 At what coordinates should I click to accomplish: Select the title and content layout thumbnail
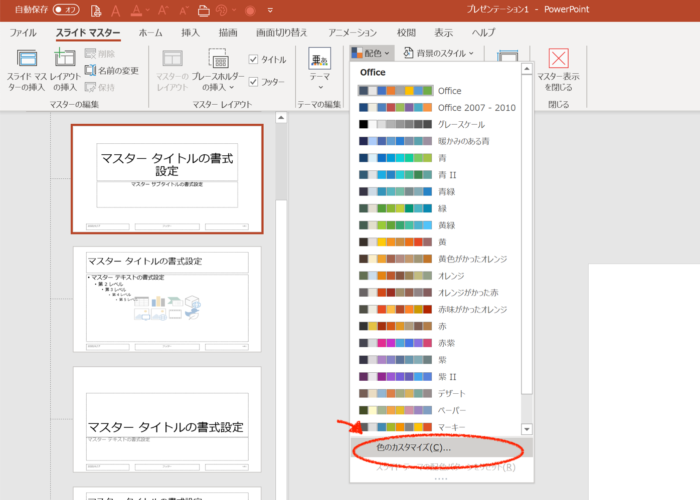tap(167, 299)
